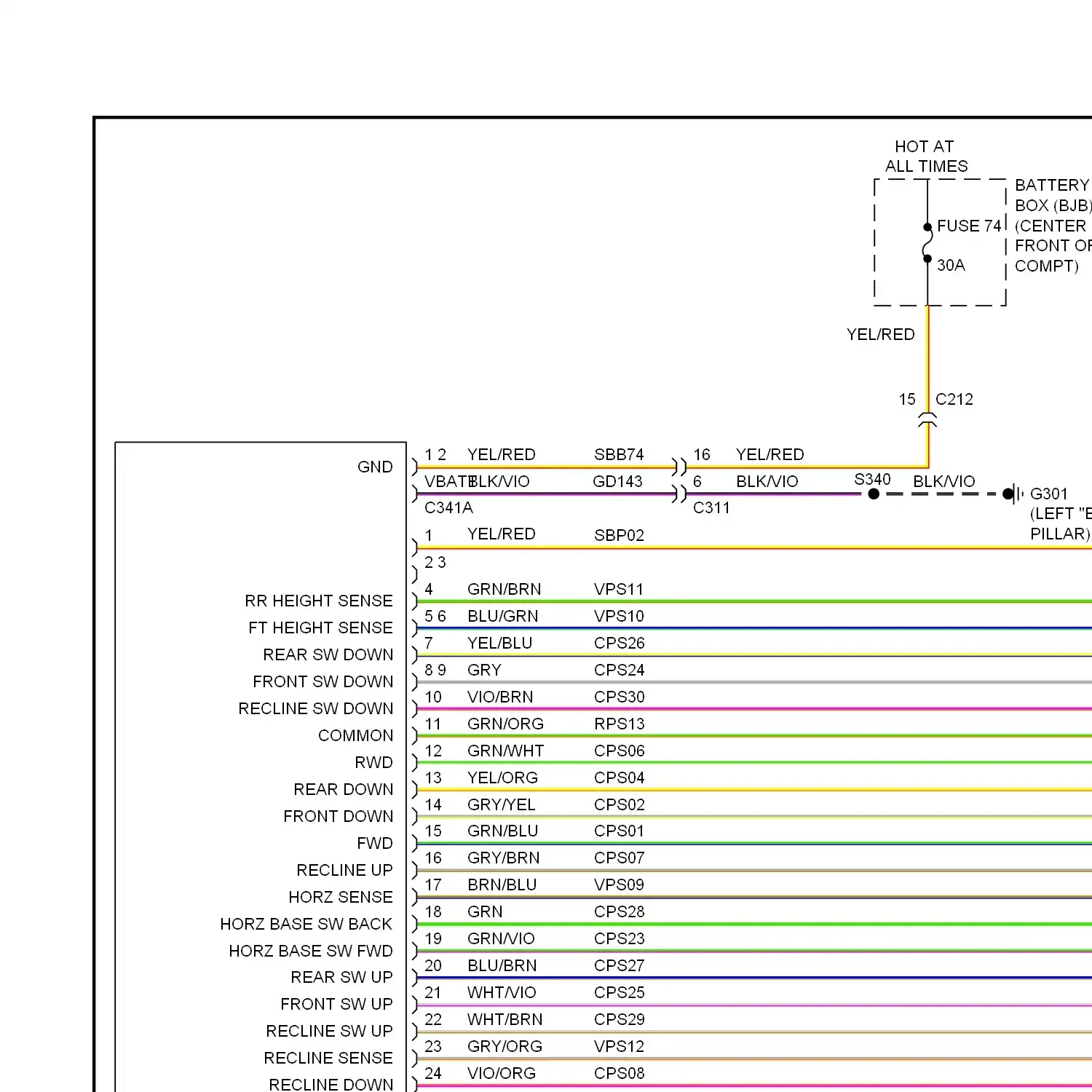1092x1092 pixels.
Task: Select the C212 connector terminal symbol
Action: (927, 419)
